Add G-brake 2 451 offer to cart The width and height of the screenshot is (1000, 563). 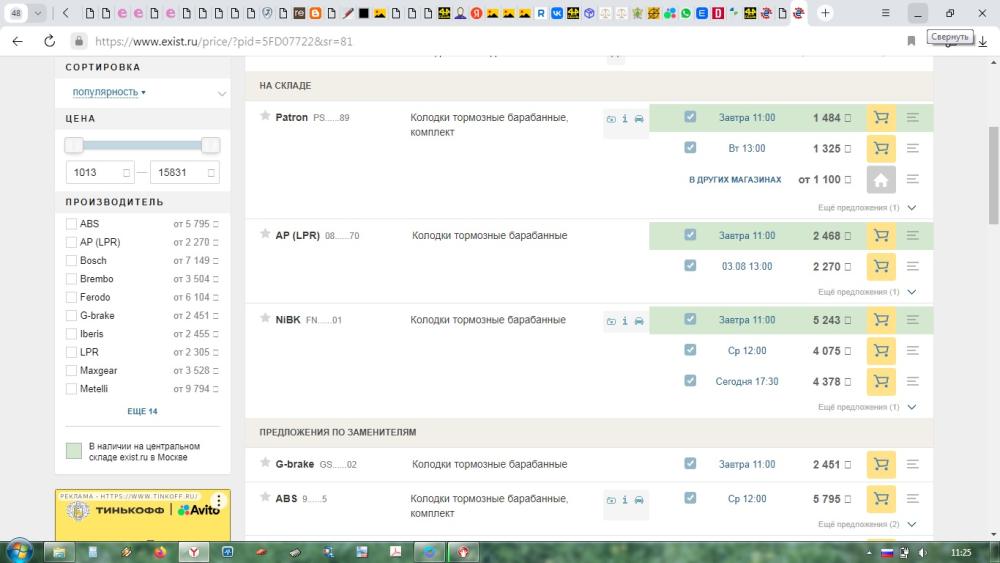point(881,465)
